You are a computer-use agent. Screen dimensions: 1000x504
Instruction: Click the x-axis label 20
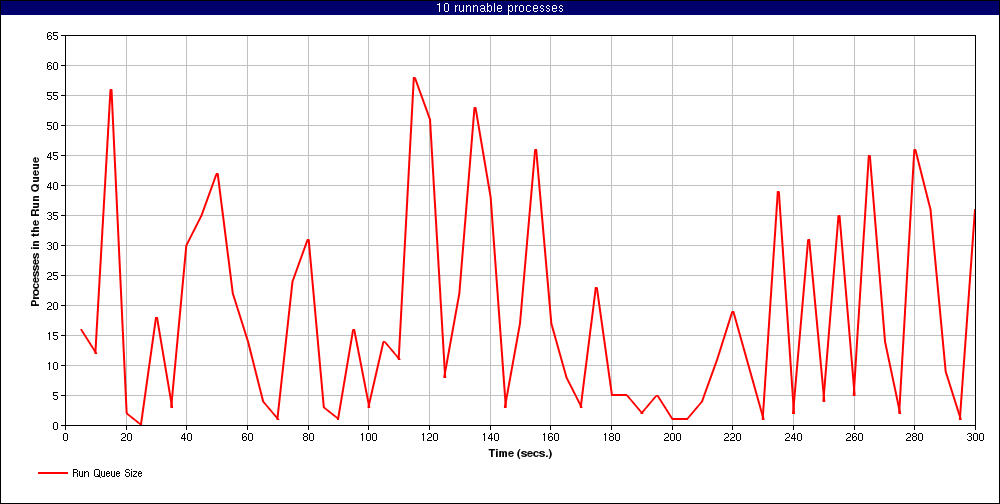[x=126, y=437]
